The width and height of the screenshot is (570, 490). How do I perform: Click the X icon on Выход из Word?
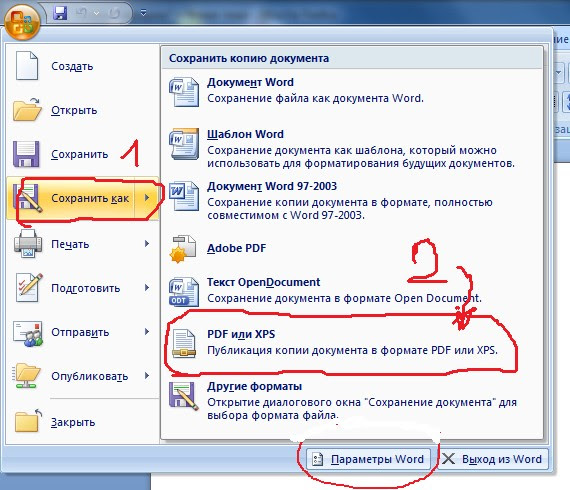[449, 459]
